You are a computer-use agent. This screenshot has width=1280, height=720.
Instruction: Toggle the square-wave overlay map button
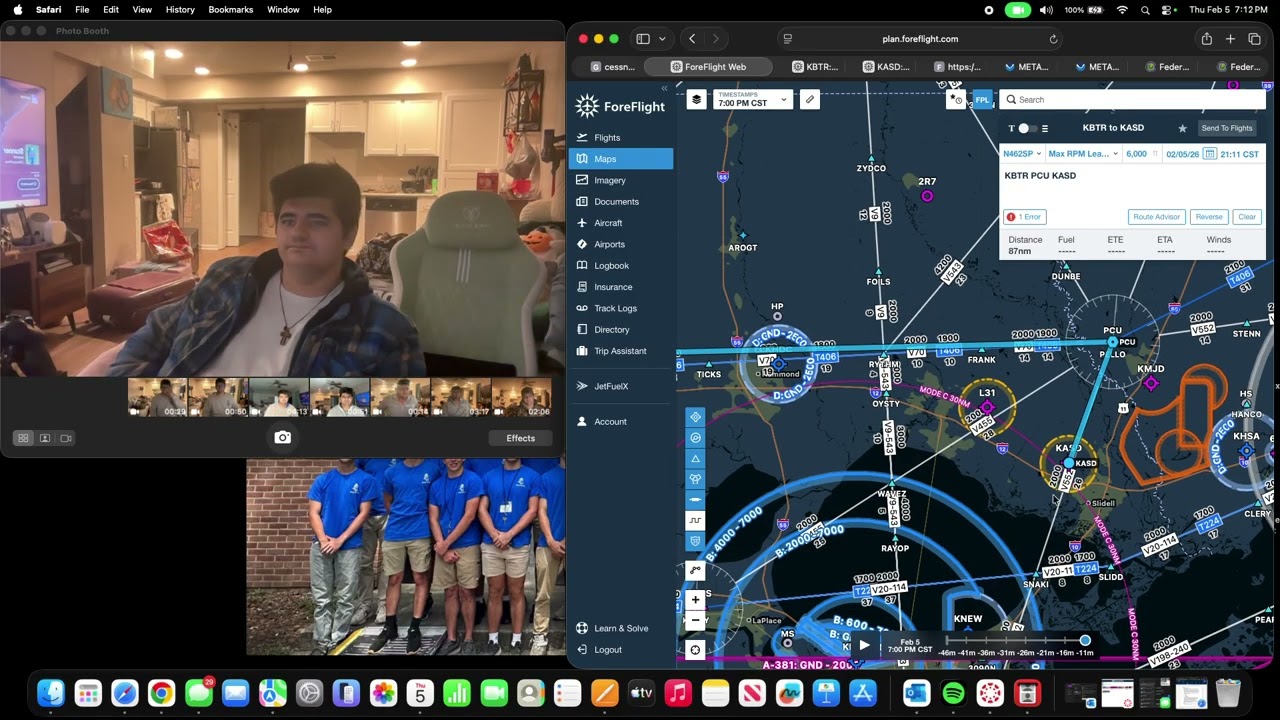pos(695,520)
